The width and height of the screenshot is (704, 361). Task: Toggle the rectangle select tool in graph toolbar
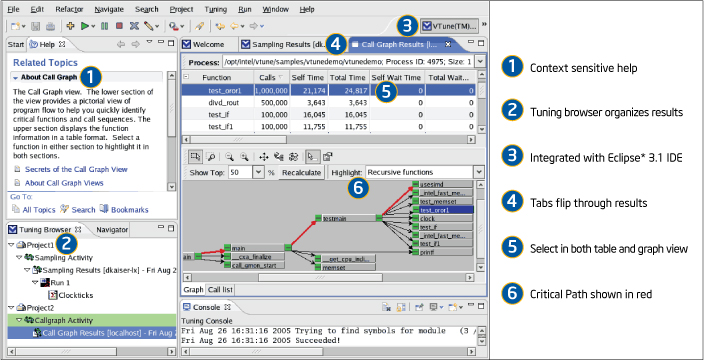point(195,156)
